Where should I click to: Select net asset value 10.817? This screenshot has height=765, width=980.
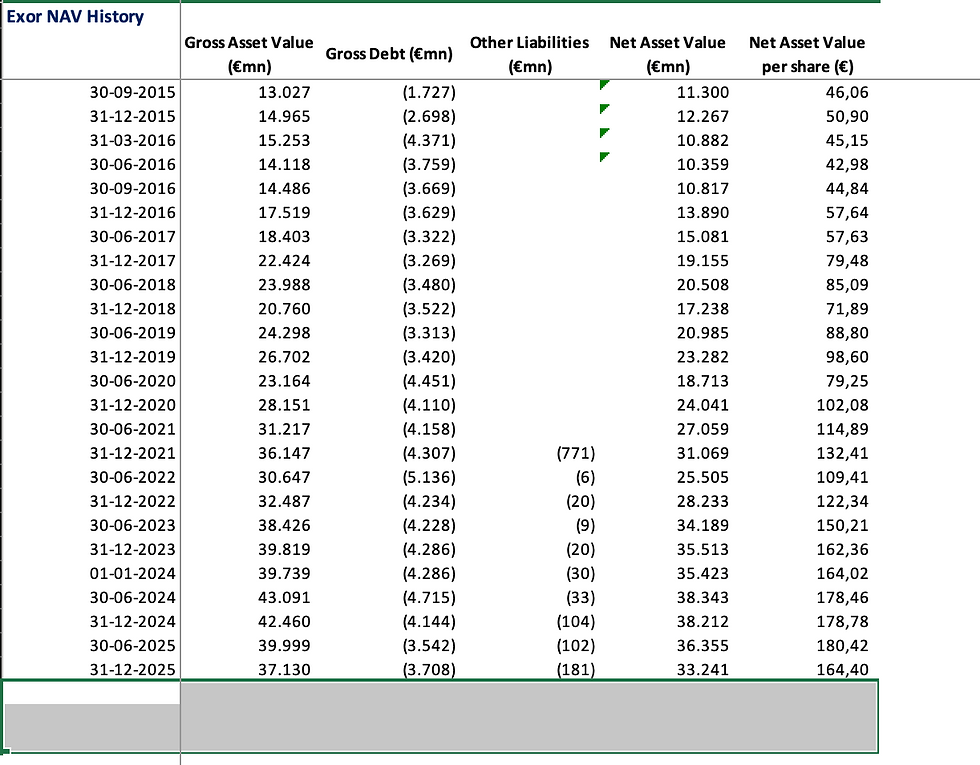pos(702,189)
